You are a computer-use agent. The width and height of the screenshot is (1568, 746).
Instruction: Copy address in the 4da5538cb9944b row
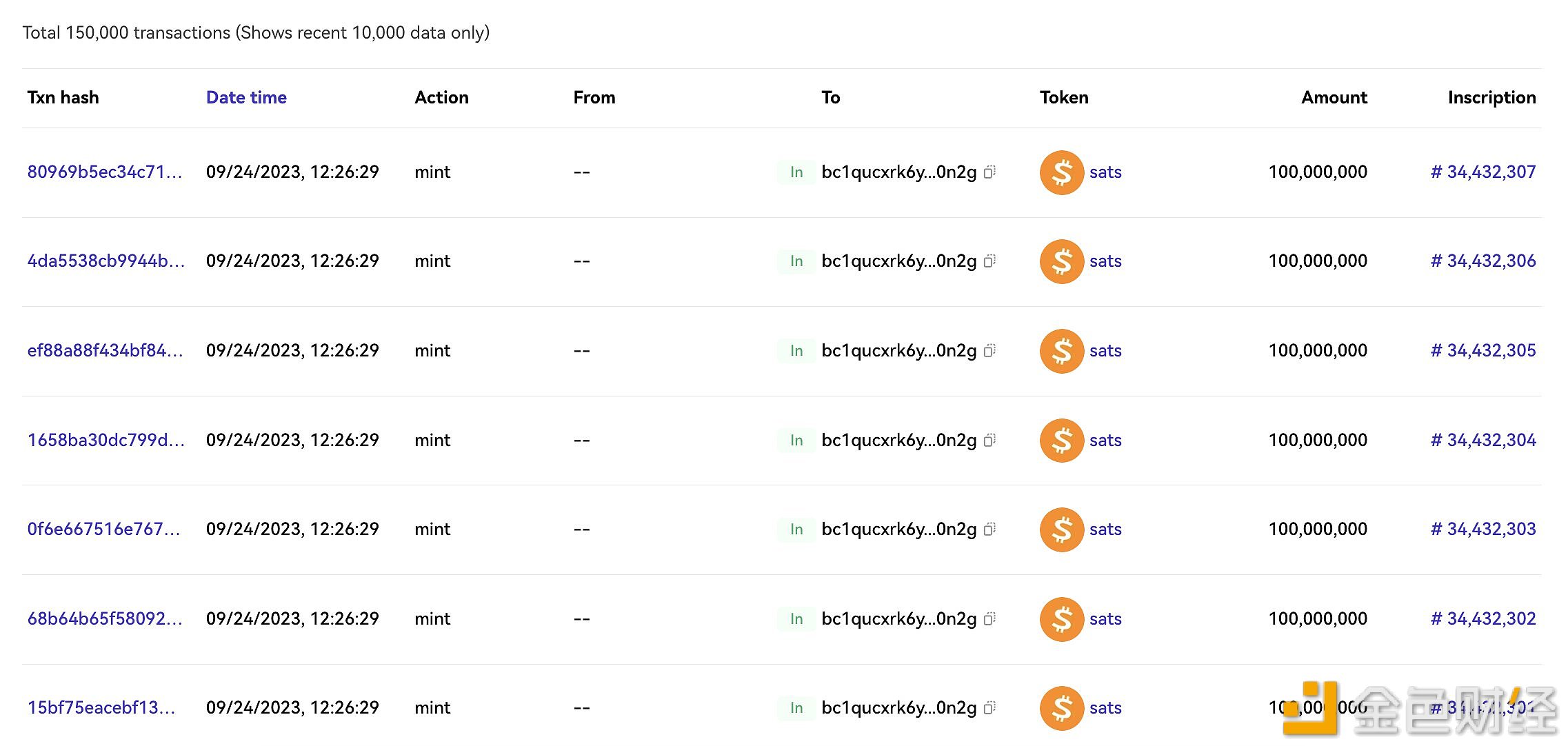pyautogui.click(x=990, y=261)
